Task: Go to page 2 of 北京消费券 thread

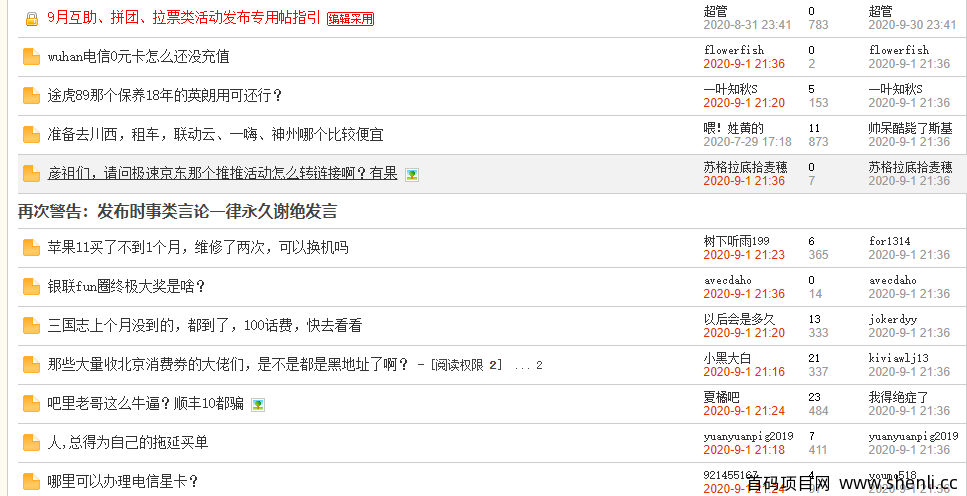Action: (539, 365)
